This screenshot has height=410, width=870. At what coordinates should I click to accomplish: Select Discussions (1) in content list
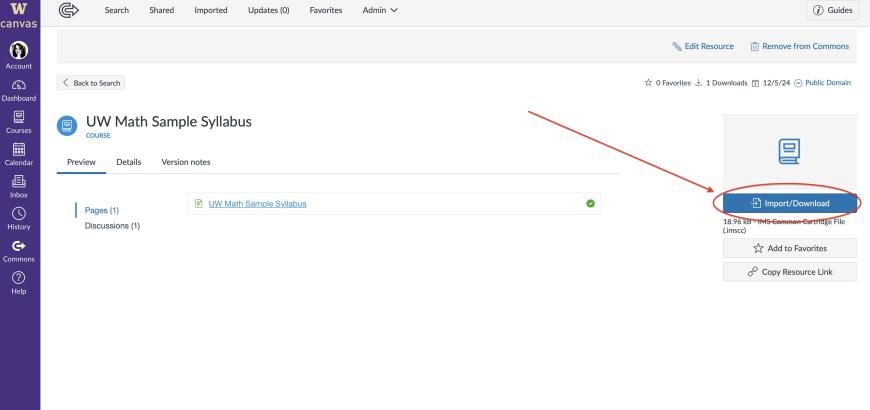pyautogui.click(x=112, y=226)
